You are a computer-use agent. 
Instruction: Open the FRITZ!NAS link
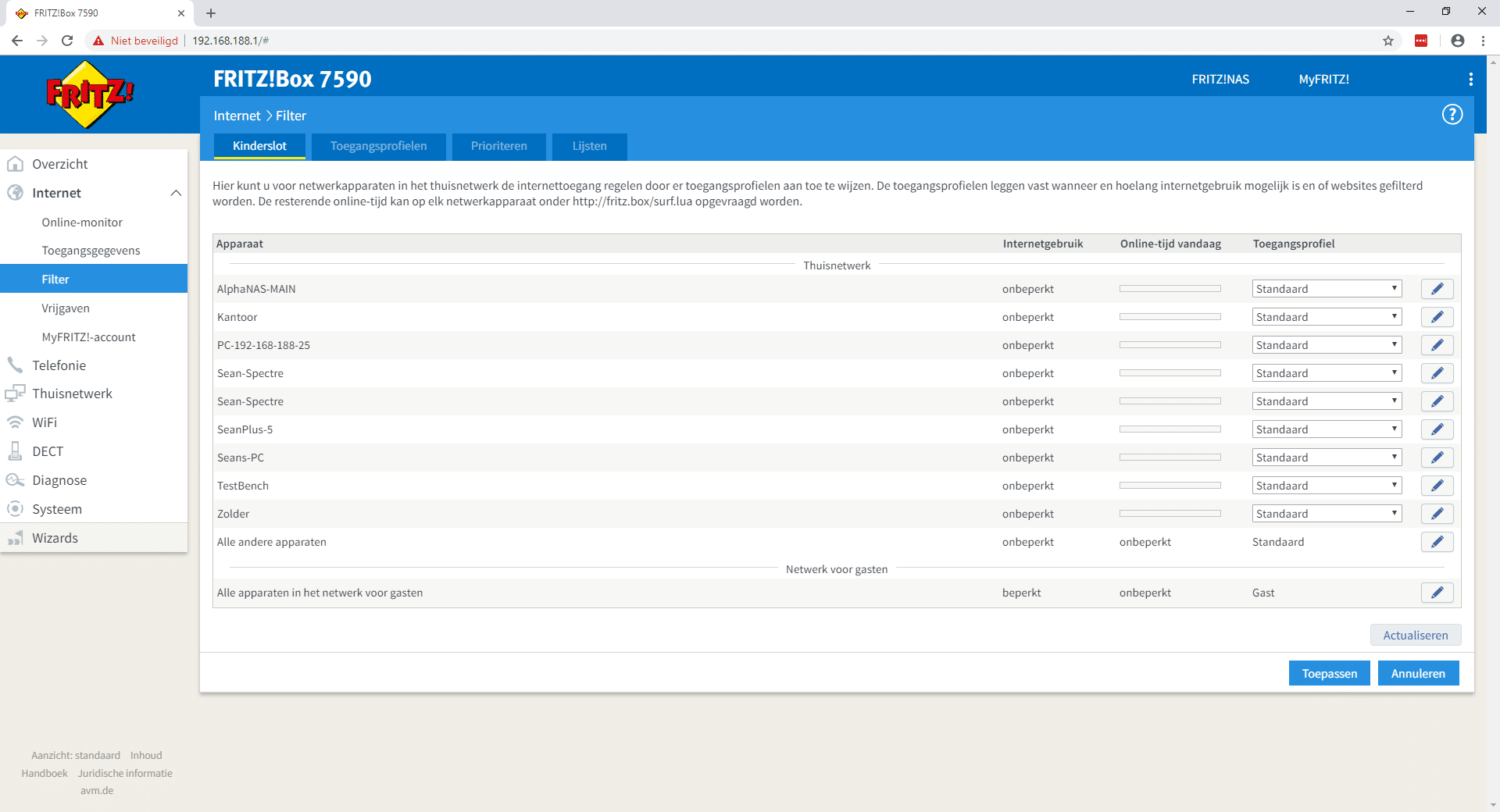pyautogui.click(x=1220, y=79)
